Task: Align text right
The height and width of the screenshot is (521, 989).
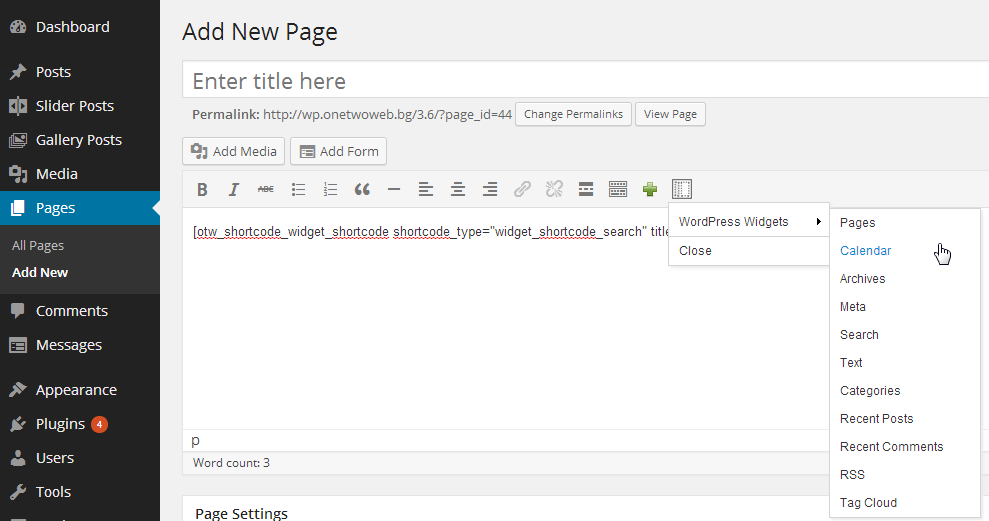Action: click(x=490, y=189)
